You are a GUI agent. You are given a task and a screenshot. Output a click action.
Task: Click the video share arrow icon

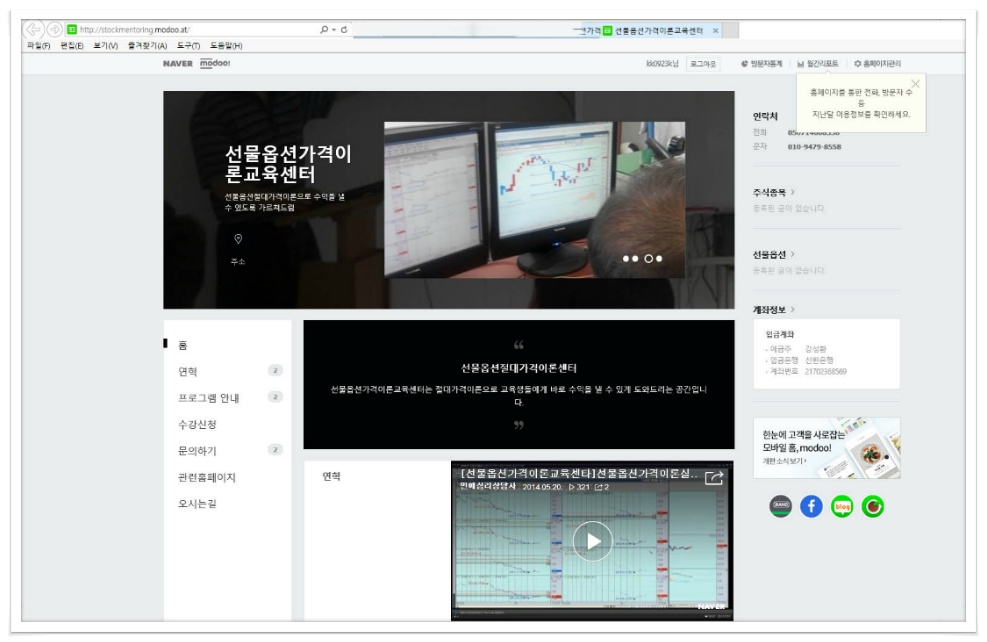[714, 478]
